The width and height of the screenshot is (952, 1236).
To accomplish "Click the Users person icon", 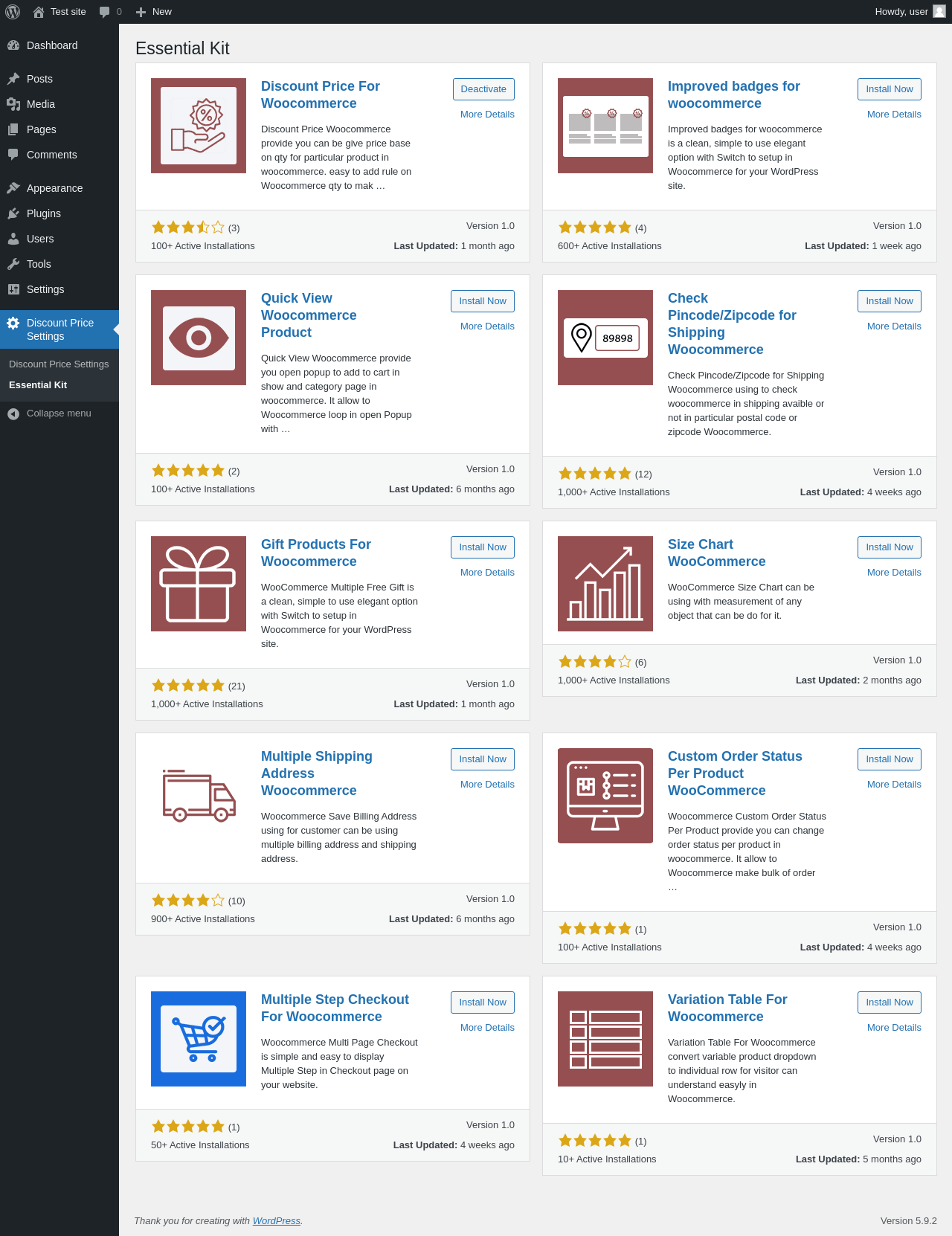I will pyautogui.click(x=13, y=239).
